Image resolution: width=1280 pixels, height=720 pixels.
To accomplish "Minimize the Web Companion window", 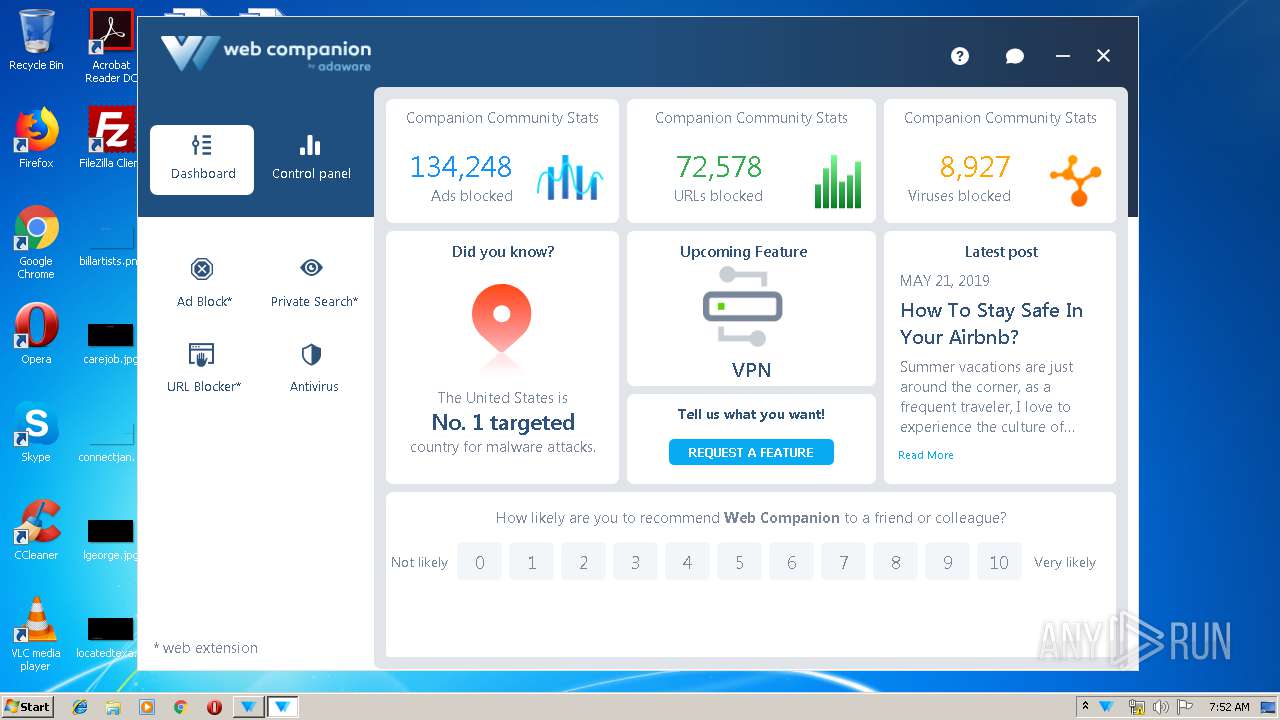I will tap(1062, 56).
